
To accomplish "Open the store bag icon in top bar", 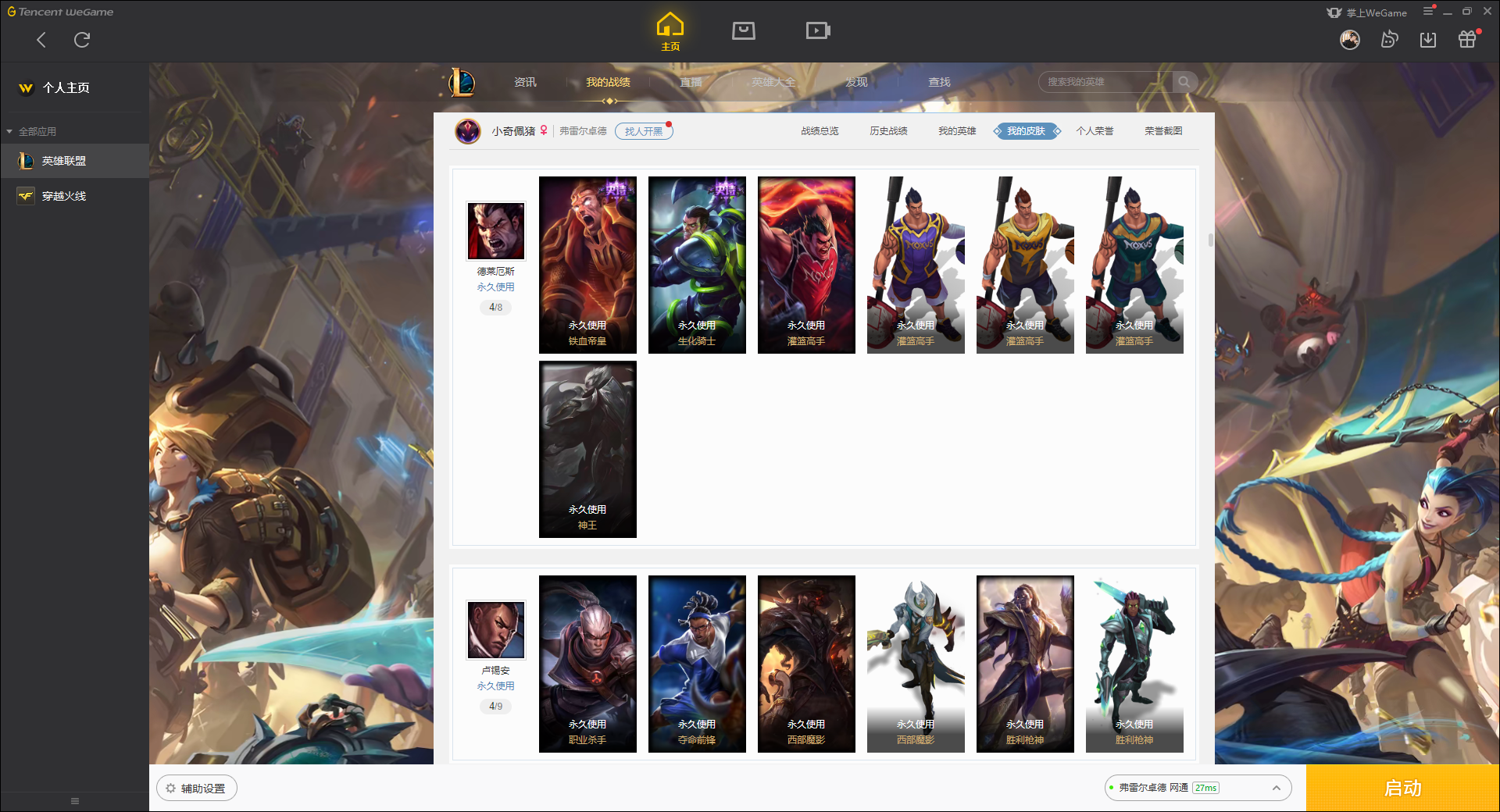I will 744,31.
